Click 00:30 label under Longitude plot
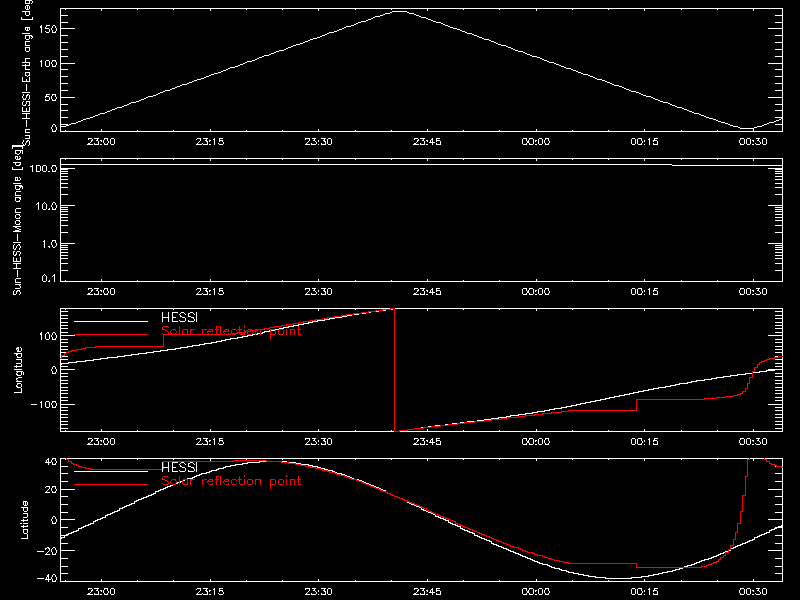 (753, 442)
